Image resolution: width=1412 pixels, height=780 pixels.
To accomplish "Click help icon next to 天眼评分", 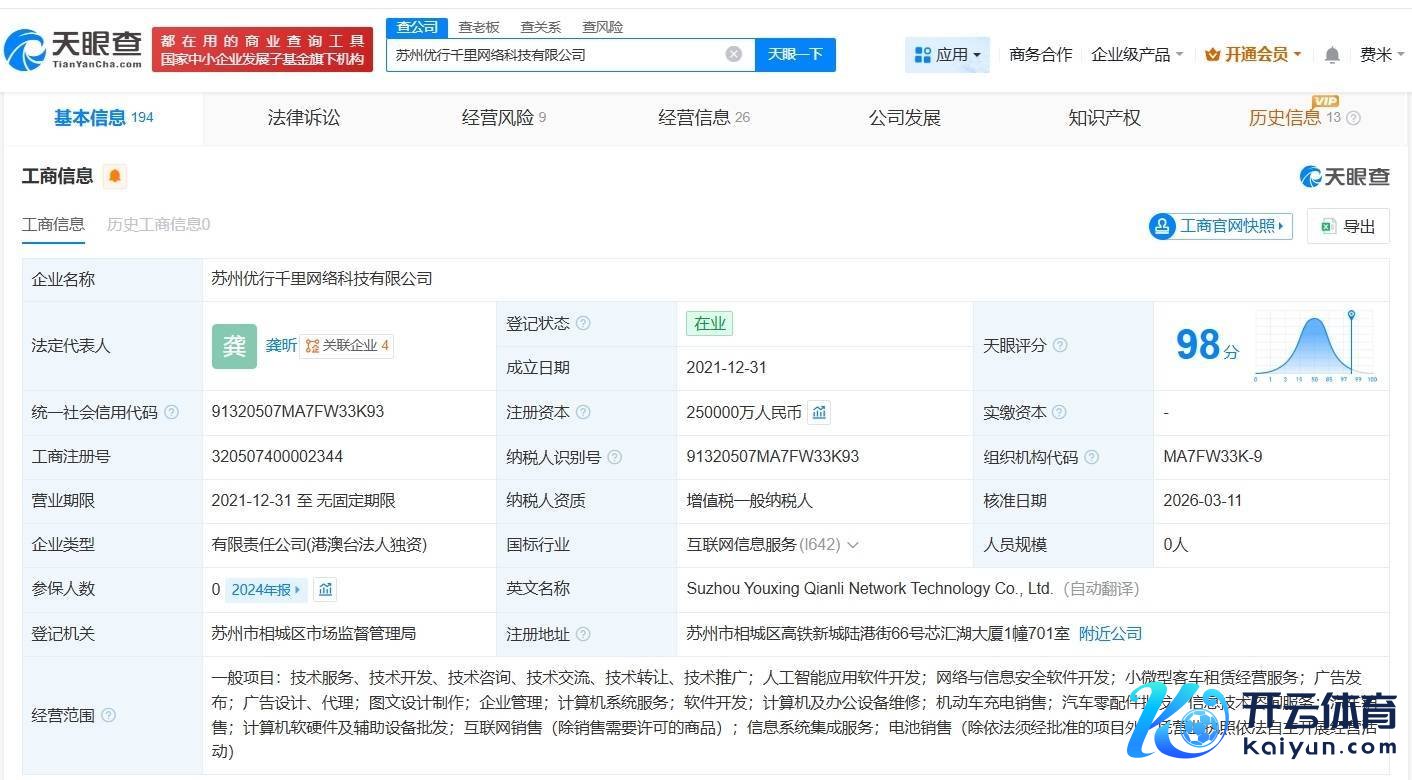I will pyautogui.click(x=1060, y=345).
